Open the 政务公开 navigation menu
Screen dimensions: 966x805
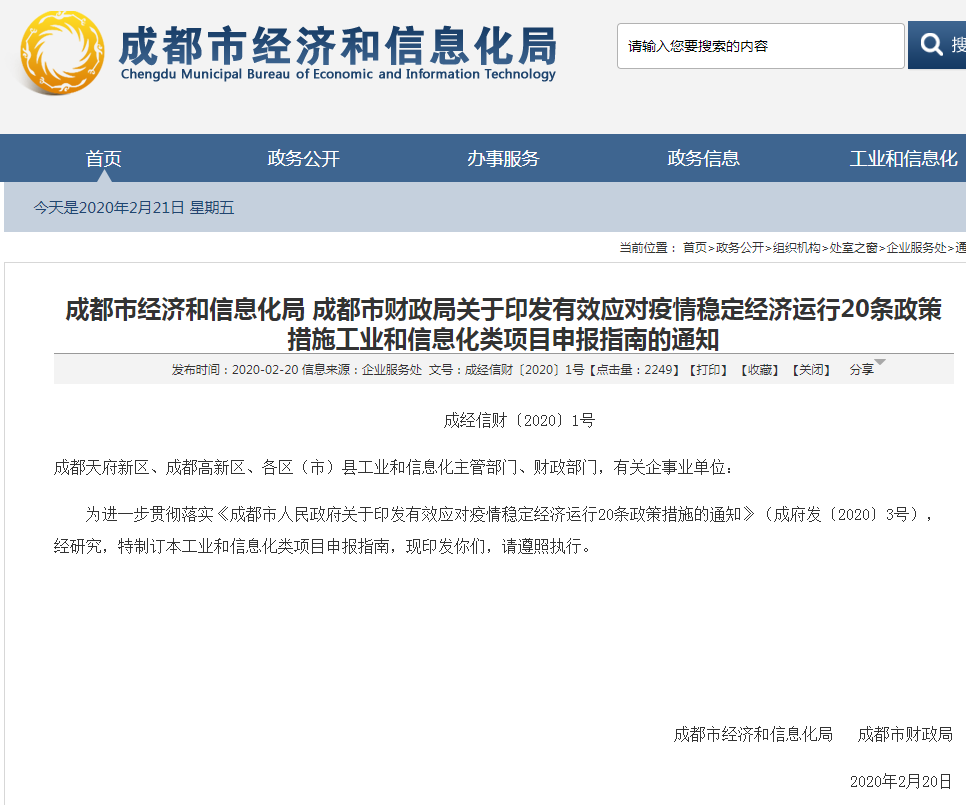303,158
